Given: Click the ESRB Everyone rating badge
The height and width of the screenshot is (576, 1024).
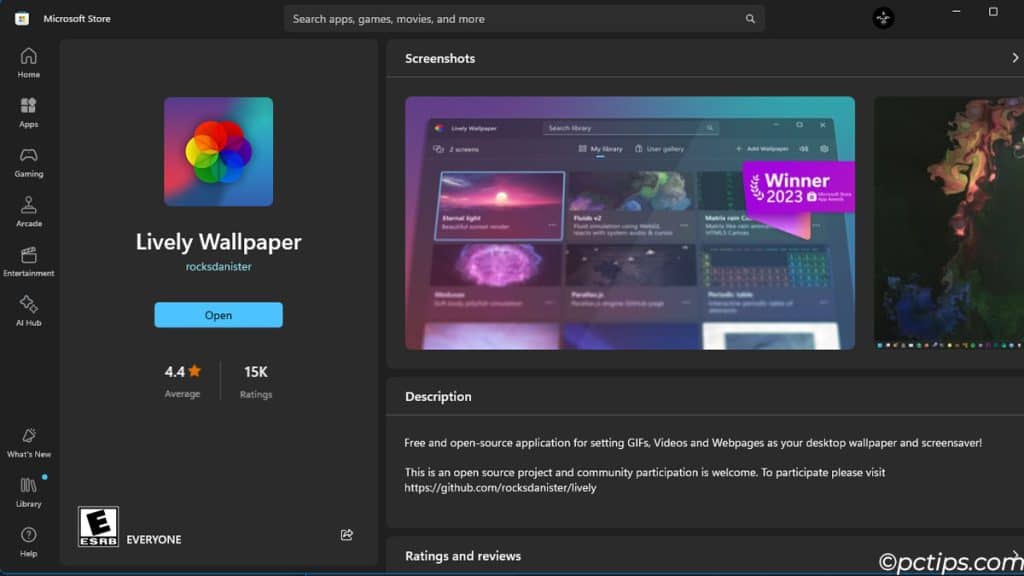Looking at the screenshot, I should 98,526.
